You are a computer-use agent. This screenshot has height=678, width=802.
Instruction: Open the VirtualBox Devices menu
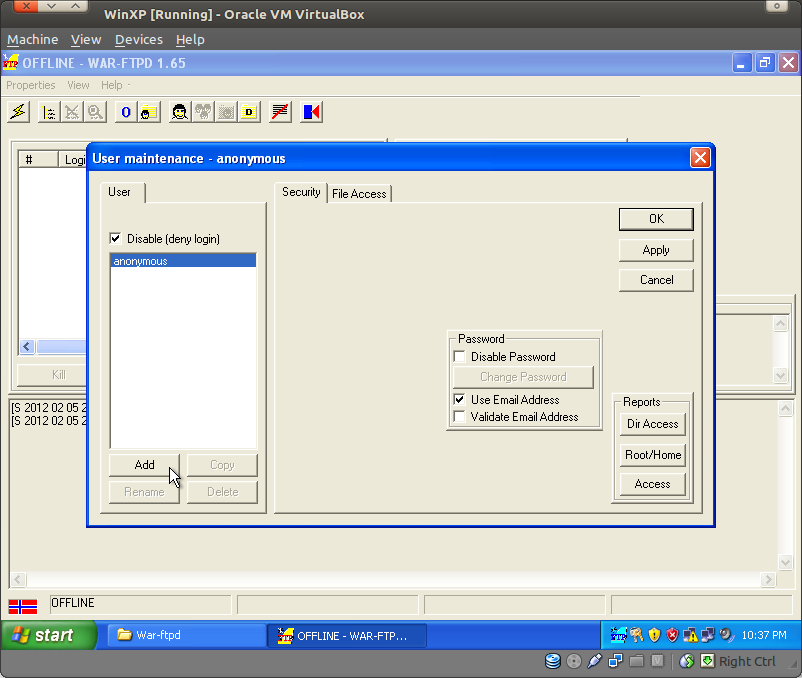[139, 39]
